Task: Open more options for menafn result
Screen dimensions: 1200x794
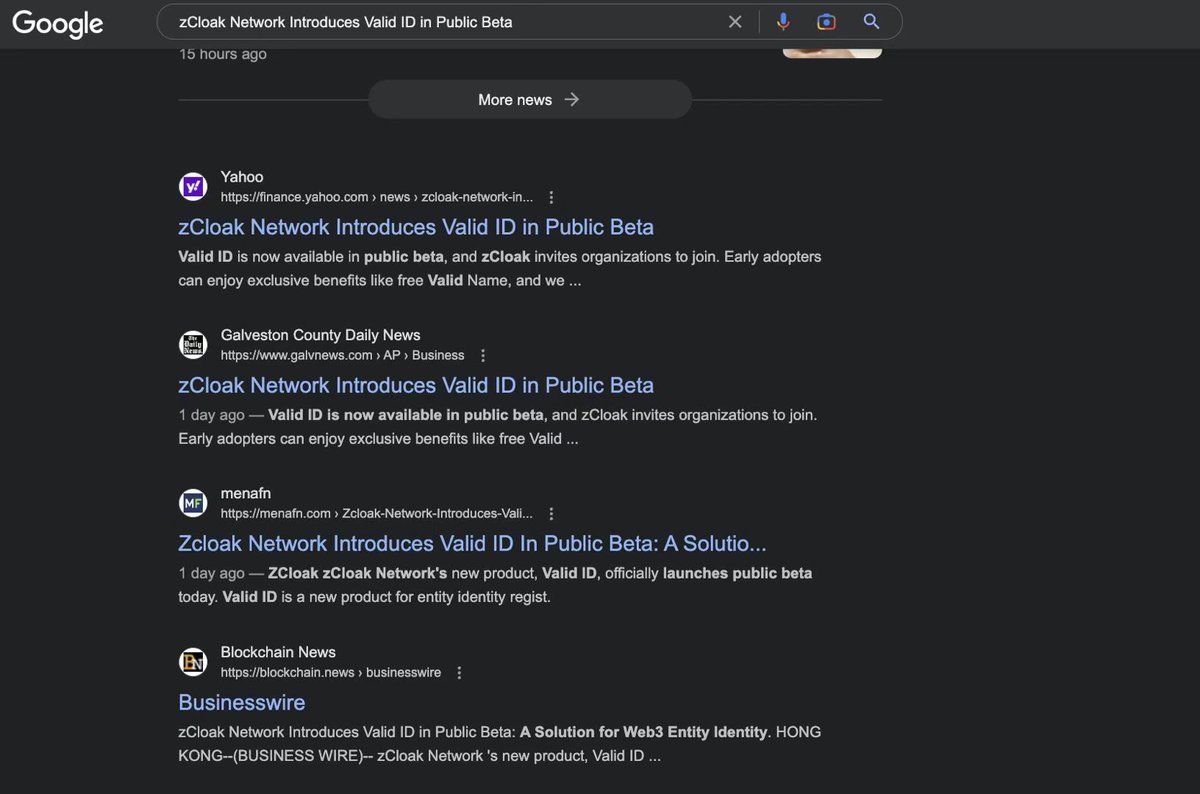Action: pos(551,513)
